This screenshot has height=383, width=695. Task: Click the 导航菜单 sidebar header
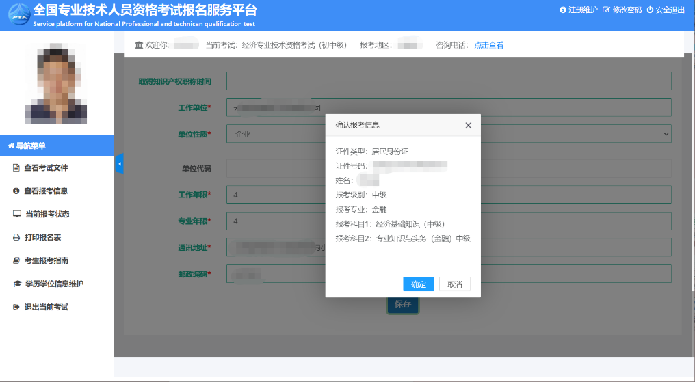57,145
